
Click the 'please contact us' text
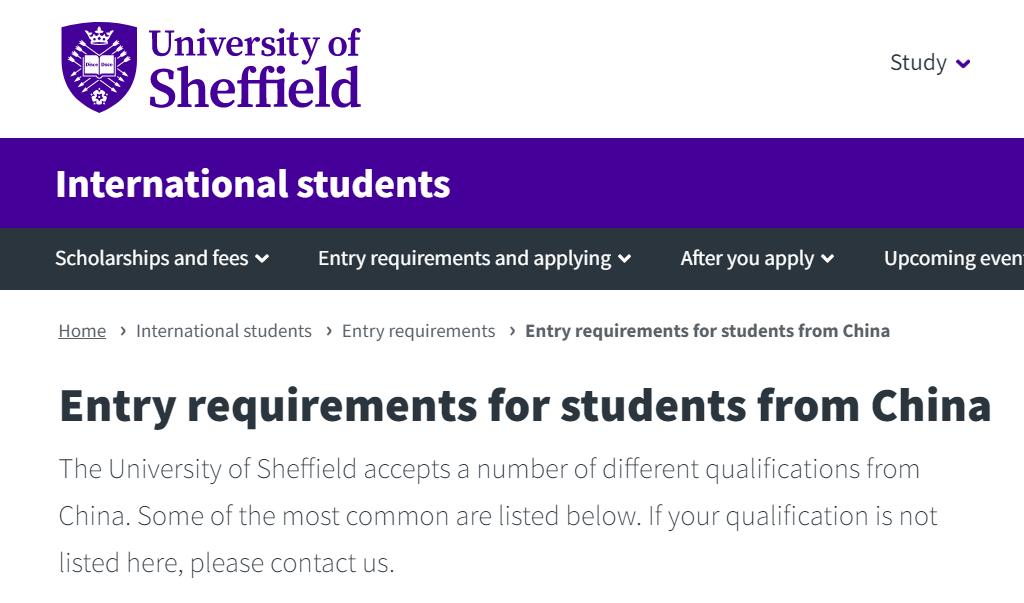click(x=290, y=563)
